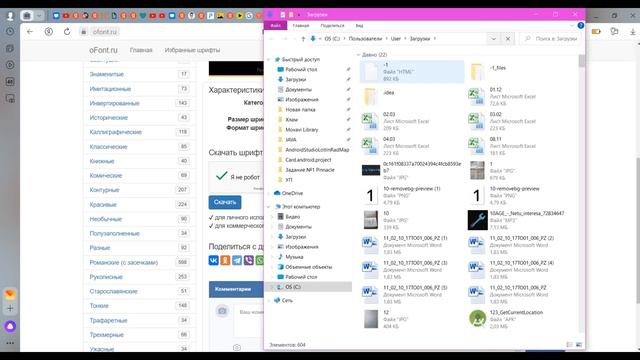Open the Explorer address history dropdown
640x360 pixels.
493,39
